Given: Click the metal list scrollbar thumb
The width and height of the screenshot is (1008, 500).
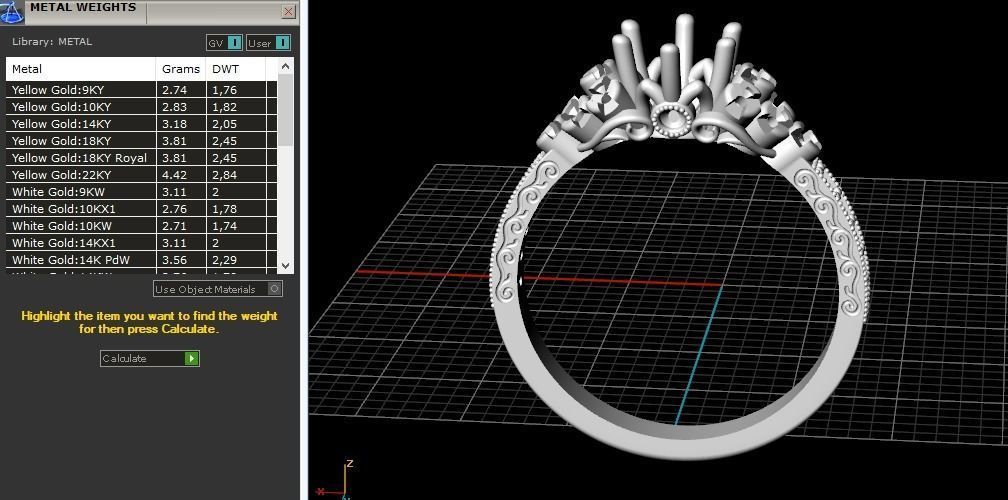Looking at the screenshot, I should click(x=285, y=109).
